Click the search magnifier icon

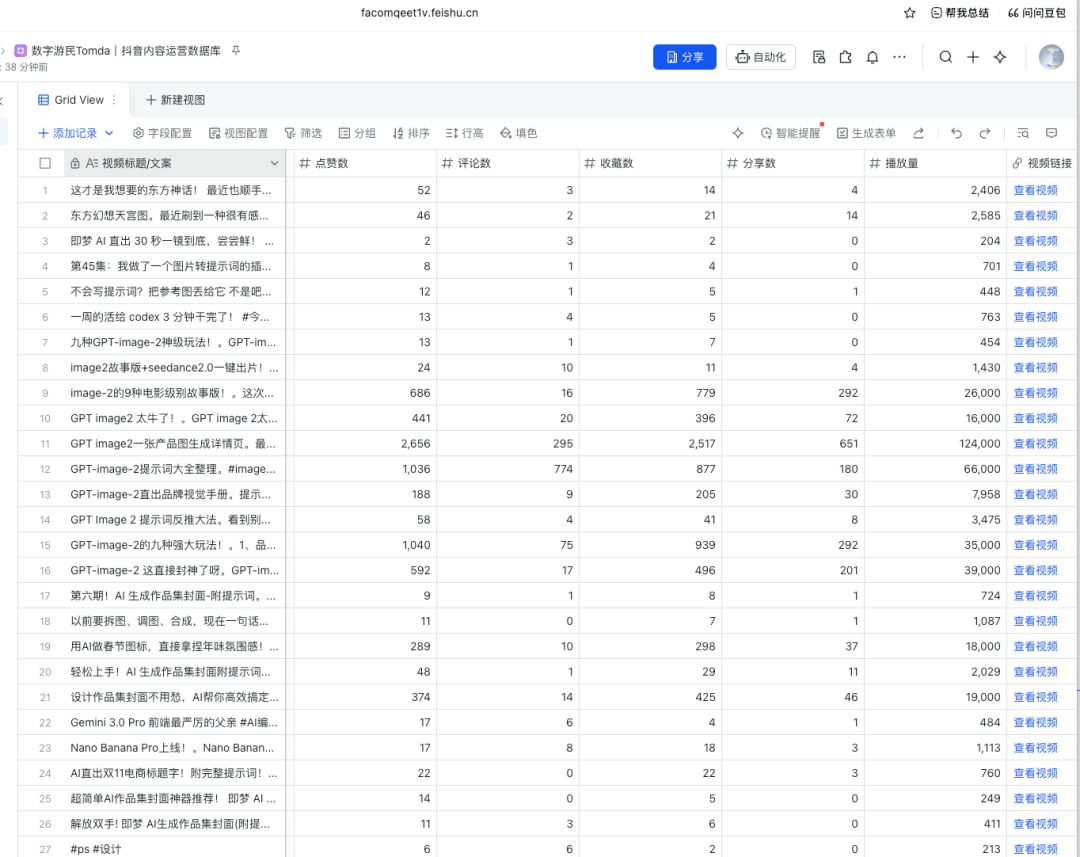[946, 57]
